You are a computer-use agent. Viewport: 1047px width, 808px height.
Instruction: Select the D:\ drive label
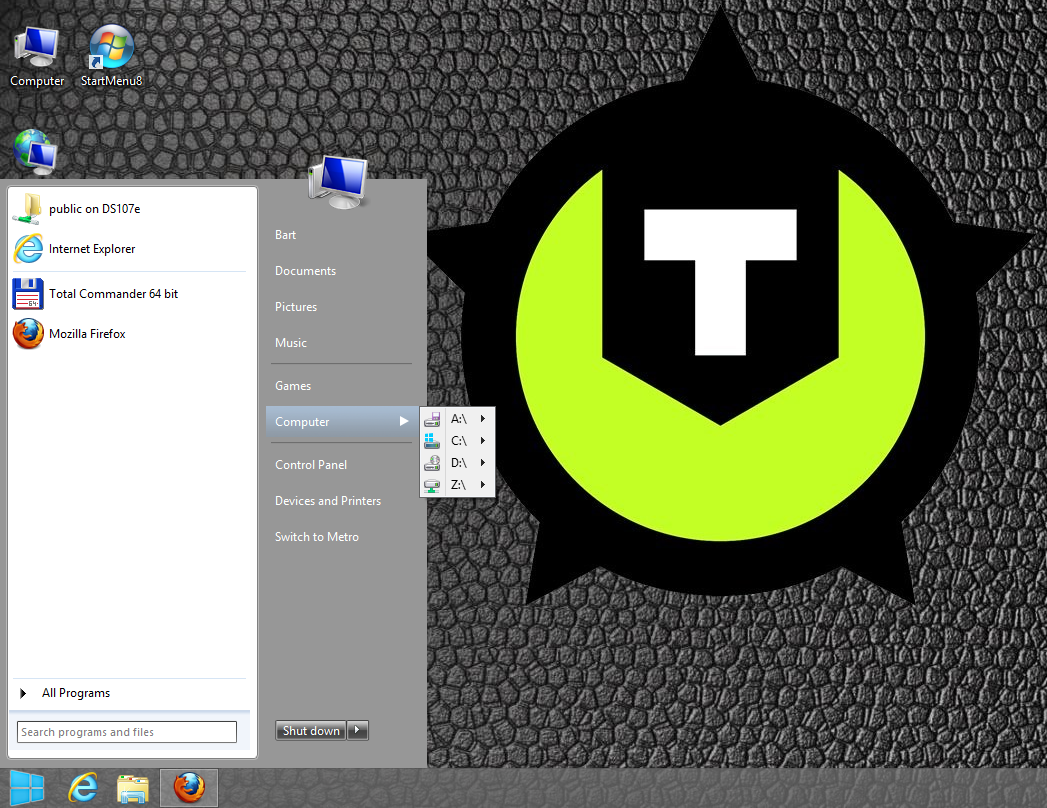pyautogui.click(x=458, y=463)
